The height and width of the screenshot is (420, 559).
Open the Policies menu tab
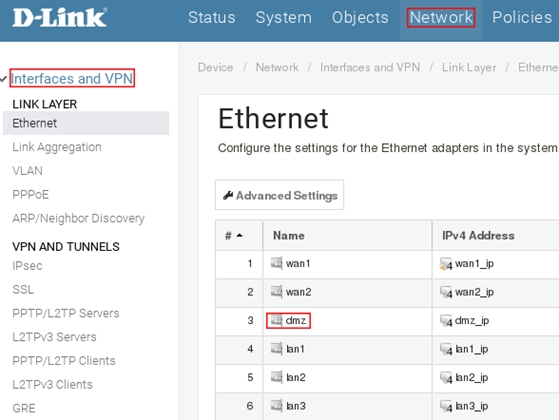[522, 17]
